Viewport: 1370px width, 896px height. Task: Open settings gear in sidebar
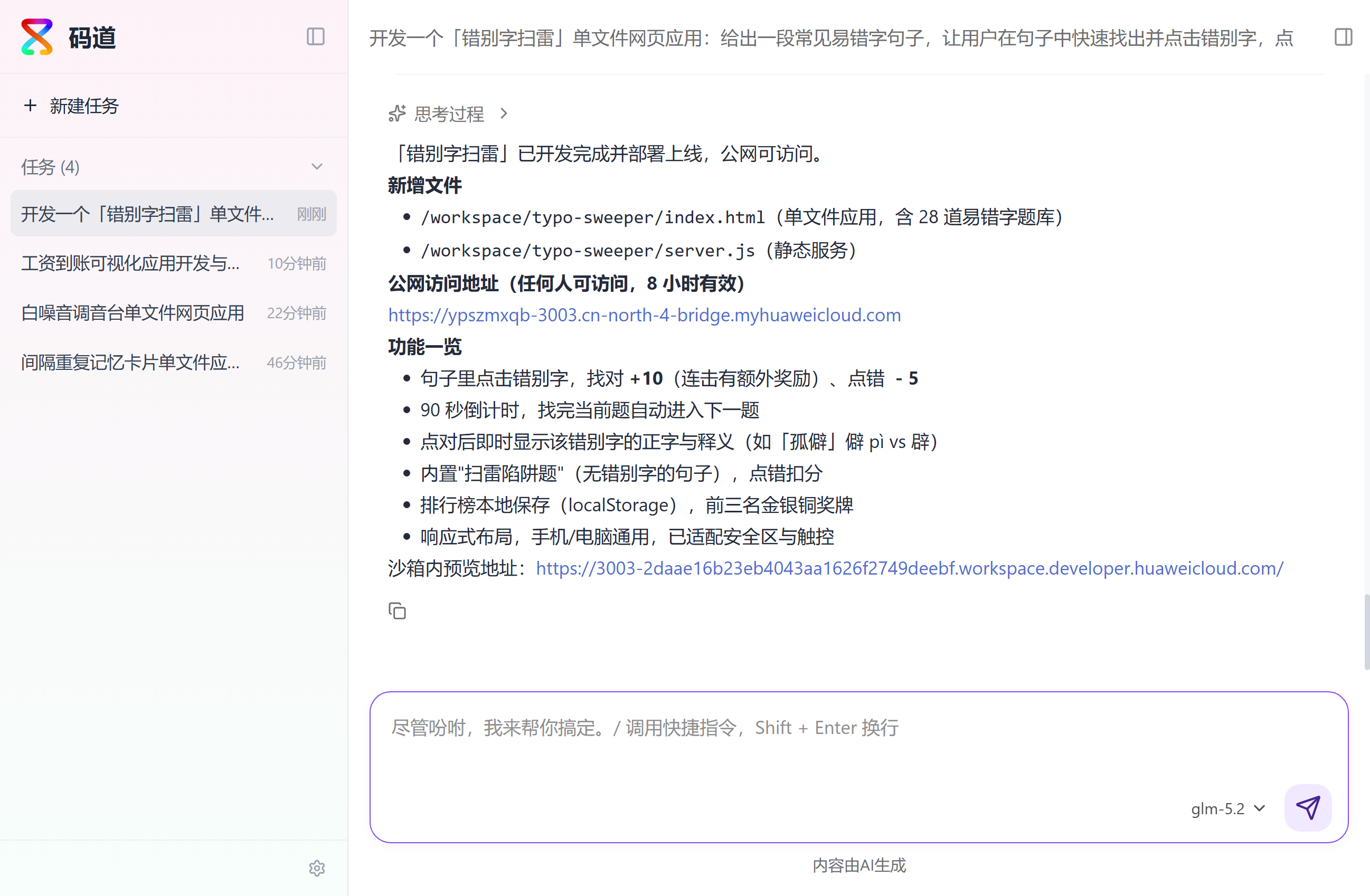pos(317,868)
